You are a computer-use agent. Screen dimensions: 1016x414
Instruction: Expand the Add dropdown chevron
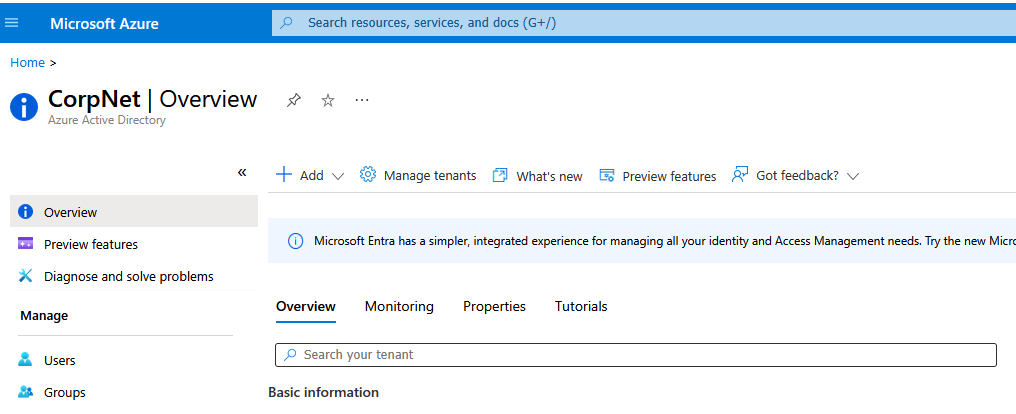tap(338, 176)
